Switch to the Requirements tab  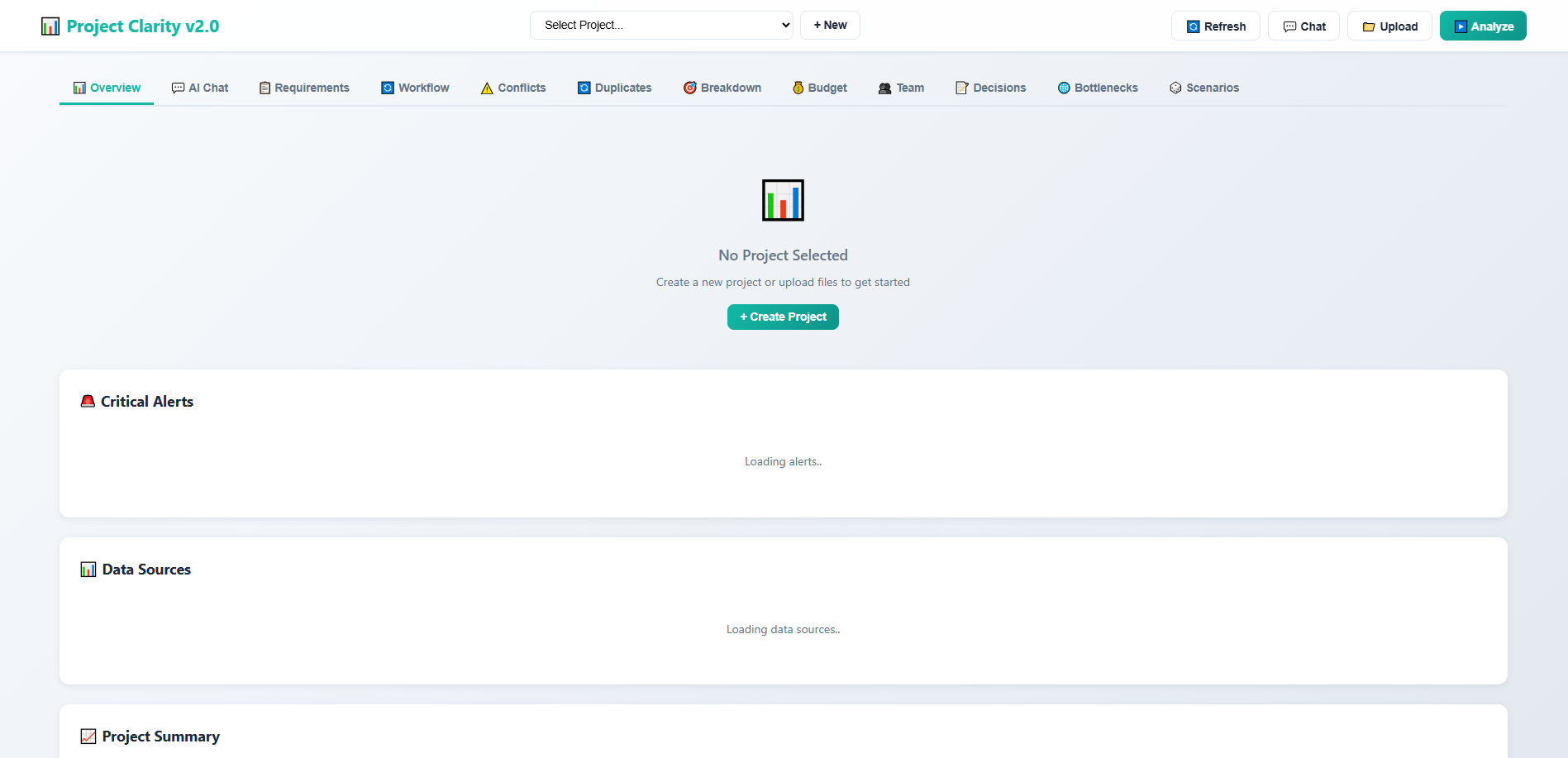click(x=304, y=88)
